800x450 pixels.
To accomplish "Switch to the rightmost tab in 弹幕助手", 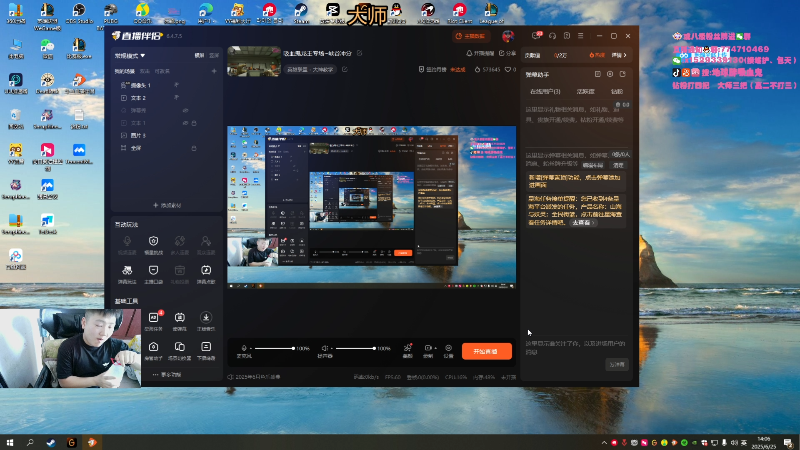I will click(x=617, y=92).
